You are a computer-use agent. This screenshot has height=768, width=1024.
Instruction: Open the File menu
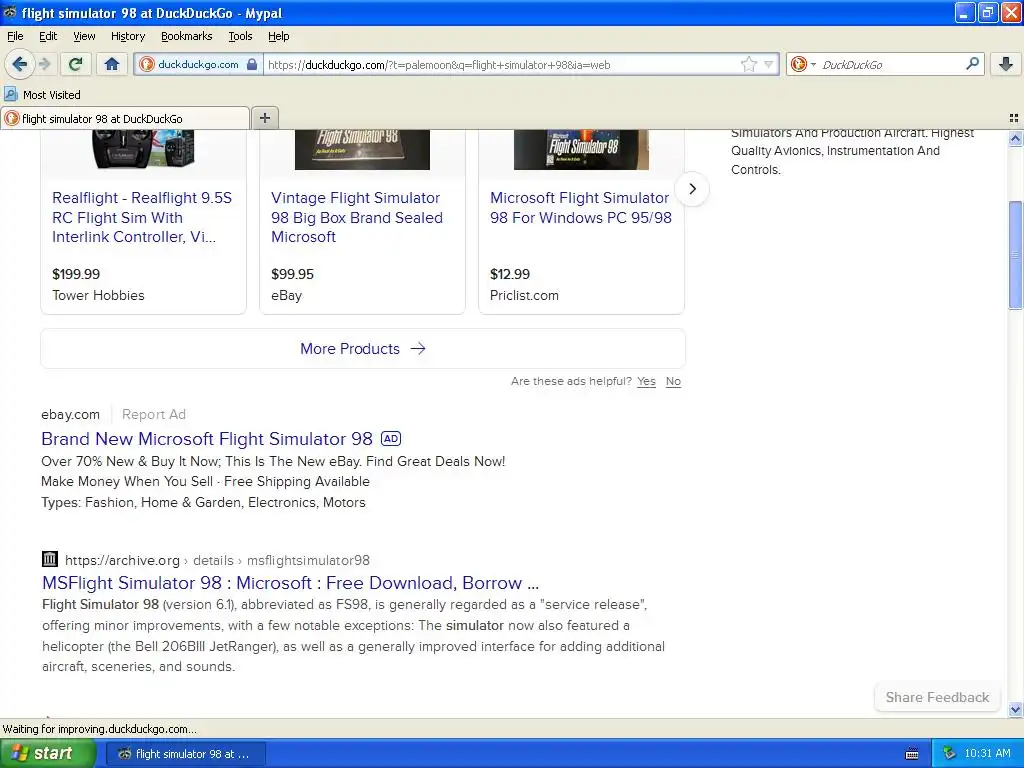tap(15, 36)
